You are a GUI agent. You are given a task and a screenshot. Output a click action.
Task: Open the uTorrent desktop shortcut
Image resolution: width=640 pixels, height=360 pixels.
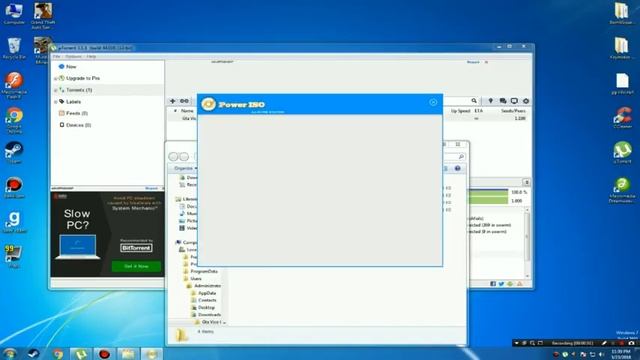click(x=622, y=153)
